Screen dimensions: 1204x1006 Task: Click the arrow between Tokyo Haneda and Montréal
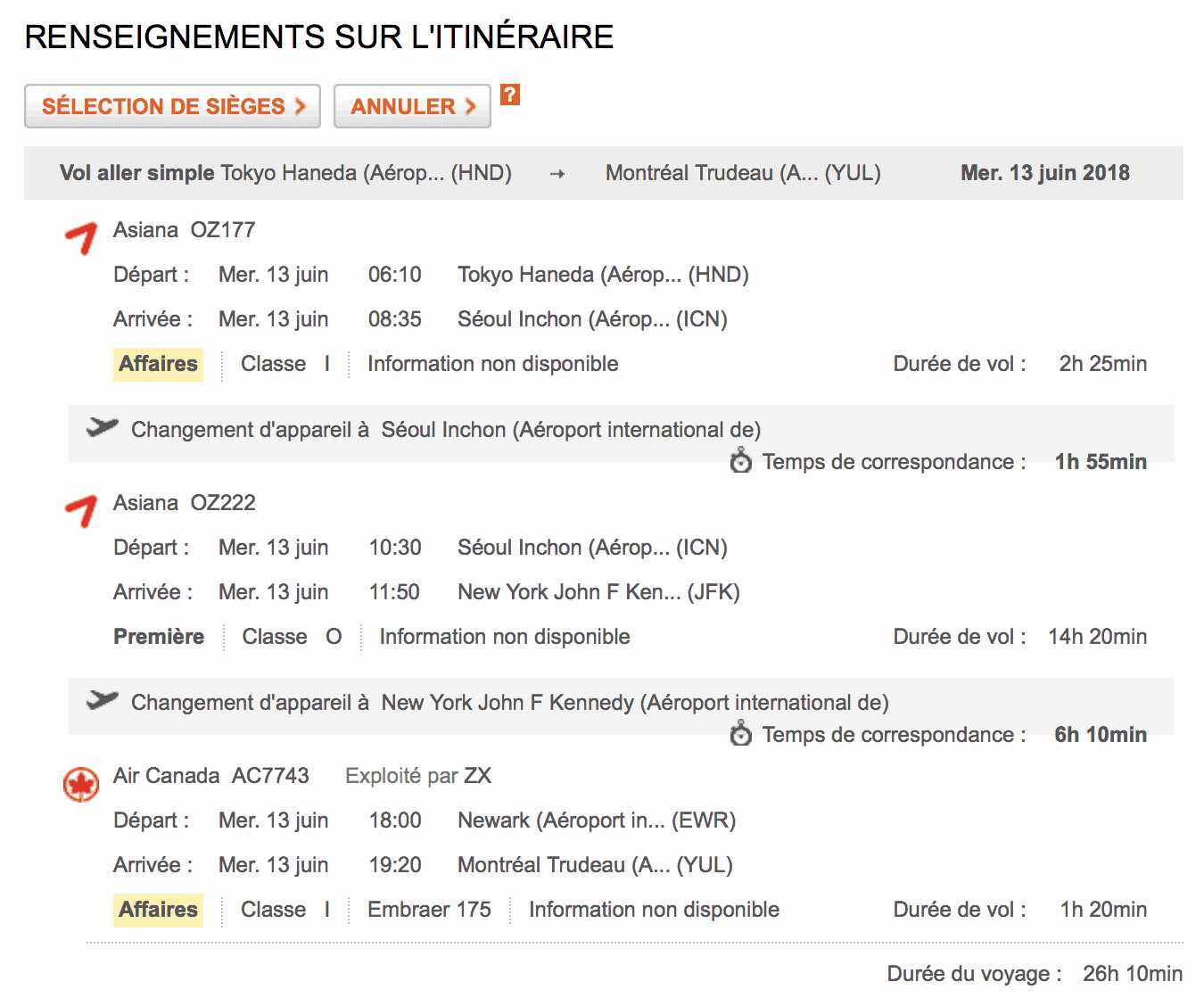[557, 173]
